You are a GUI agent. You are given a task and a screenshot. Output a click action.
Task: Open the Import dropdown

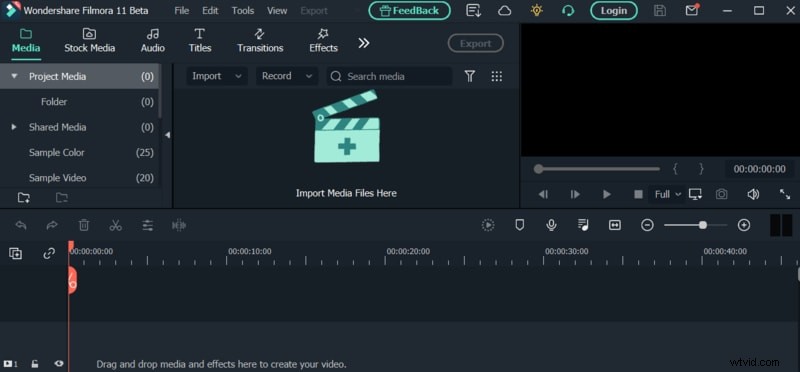(x=216, y=76)
